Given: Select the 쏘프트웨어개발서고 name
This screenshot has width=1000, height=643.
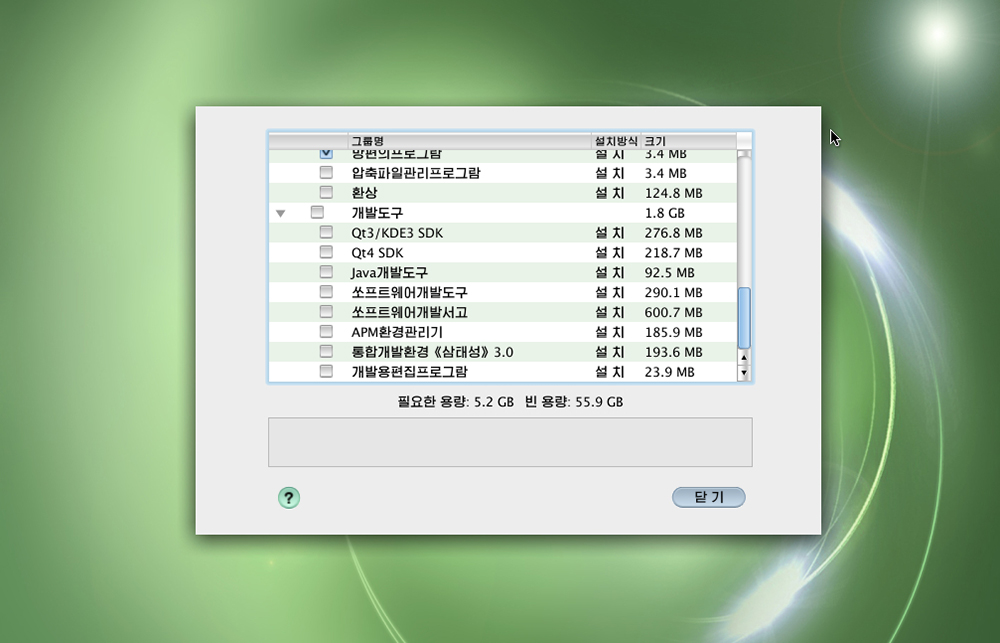Looking at the screenshot, I should click(x=409, y=312).
